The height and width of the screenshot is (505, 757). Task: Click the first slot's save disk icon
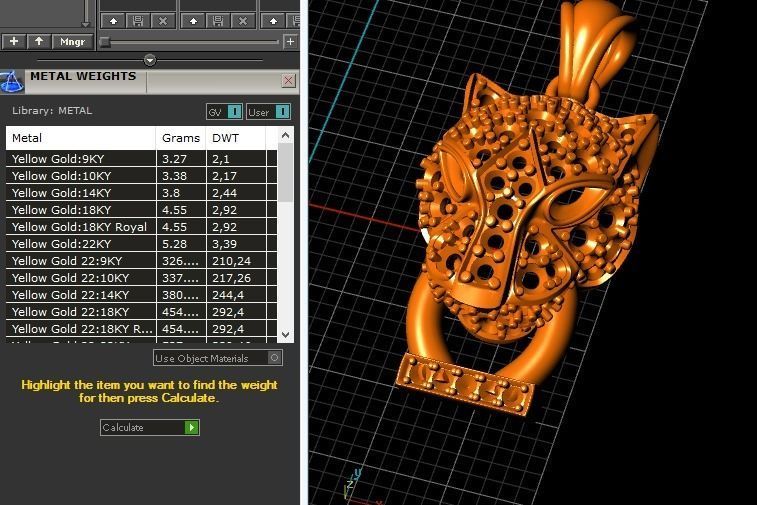coord(138,21)
